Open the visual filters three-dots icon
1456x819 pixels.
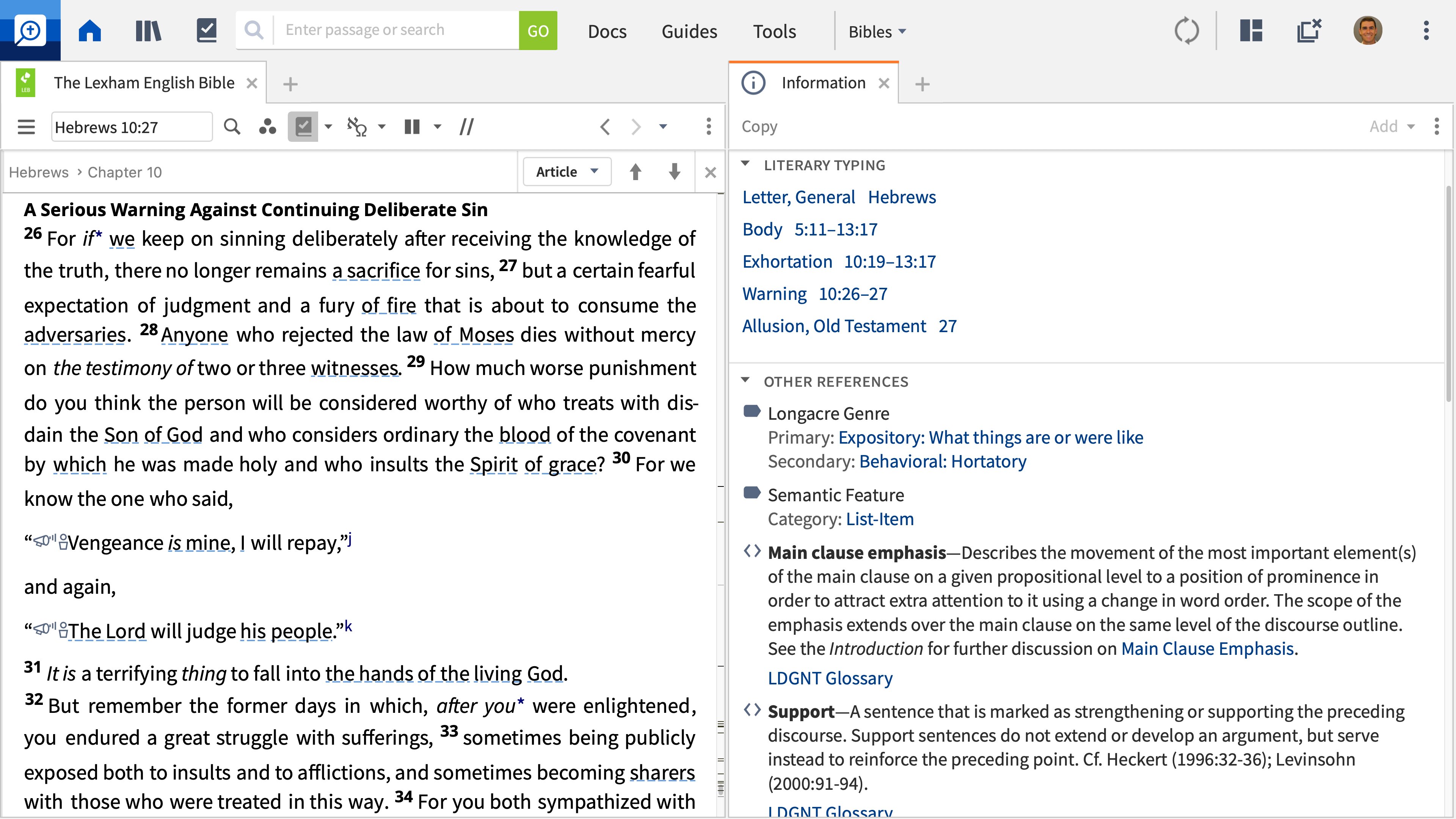pos(267,127)
